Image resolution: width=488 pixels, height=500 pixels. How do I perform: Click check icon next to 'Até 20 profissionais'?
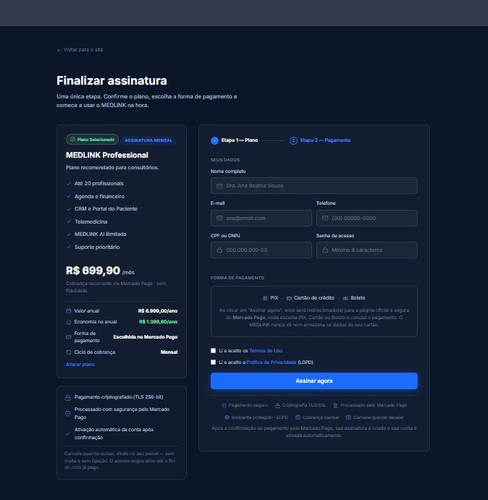click(69, 184)
